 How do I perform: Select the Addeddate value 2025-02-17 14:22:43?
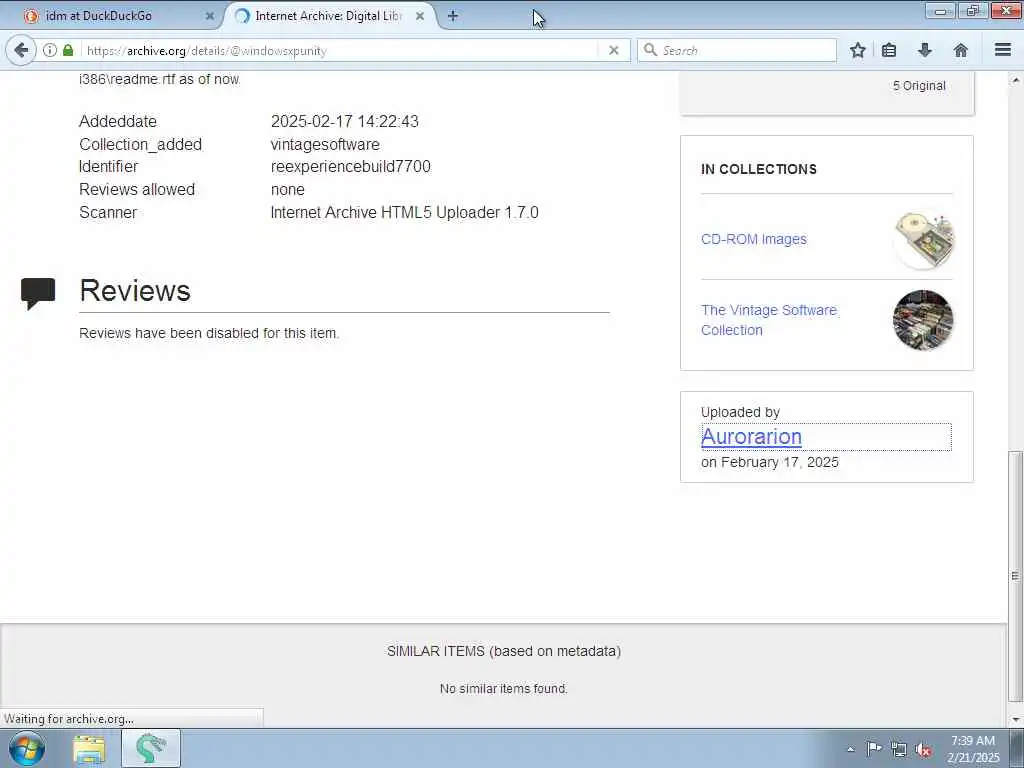coord(345,121)
